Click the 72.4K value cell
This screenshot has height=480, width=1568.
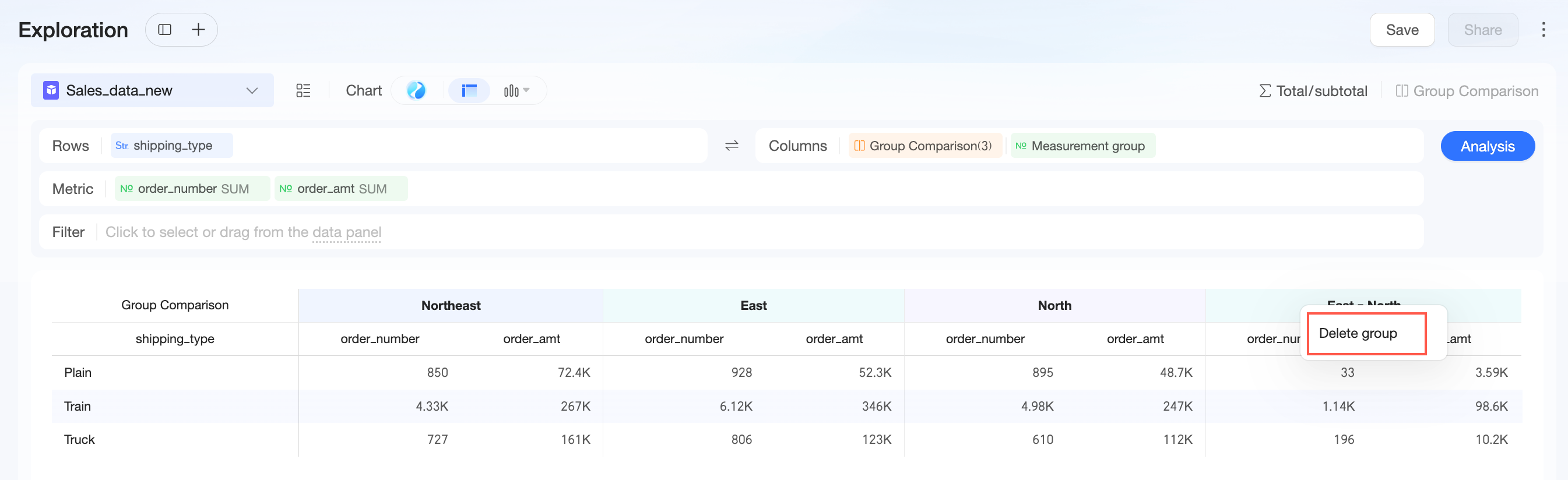click(574, 372)
